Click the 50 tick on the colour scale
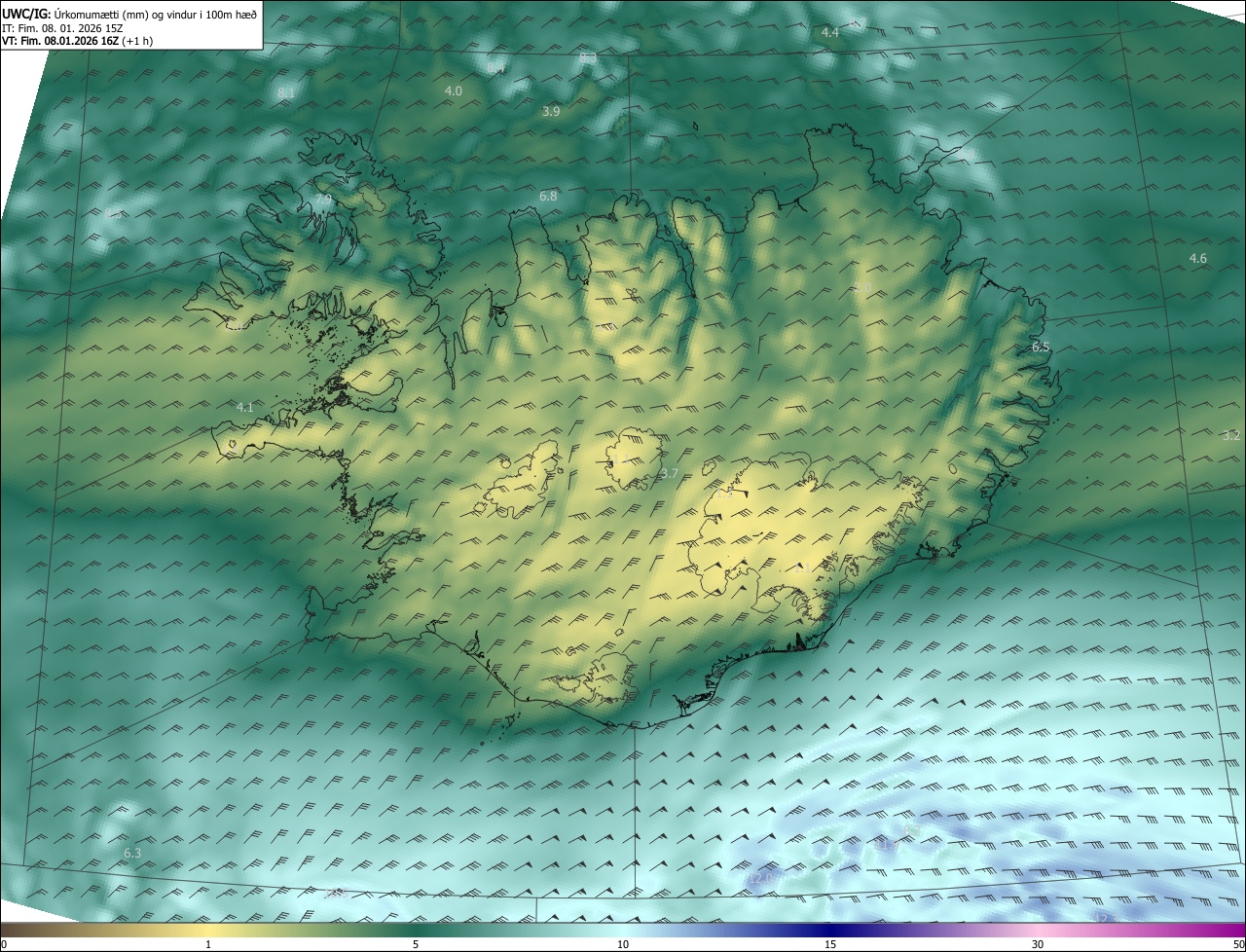Screen dimensions: 1246x952 coord(1238,944)
